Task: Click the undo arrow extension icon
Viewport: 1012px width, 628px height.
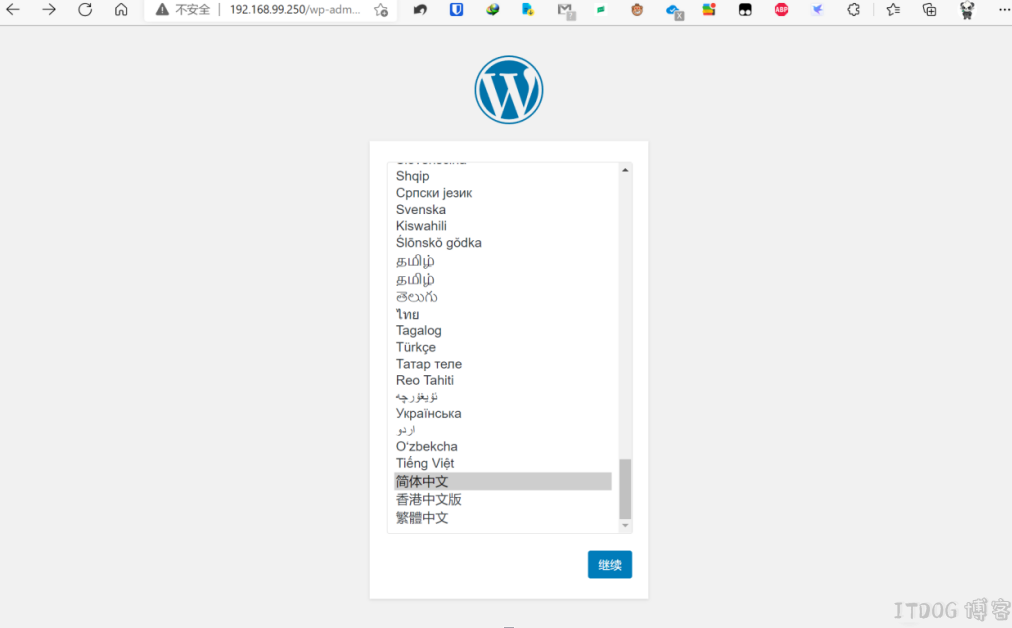Action: click(x=420, y=10)
